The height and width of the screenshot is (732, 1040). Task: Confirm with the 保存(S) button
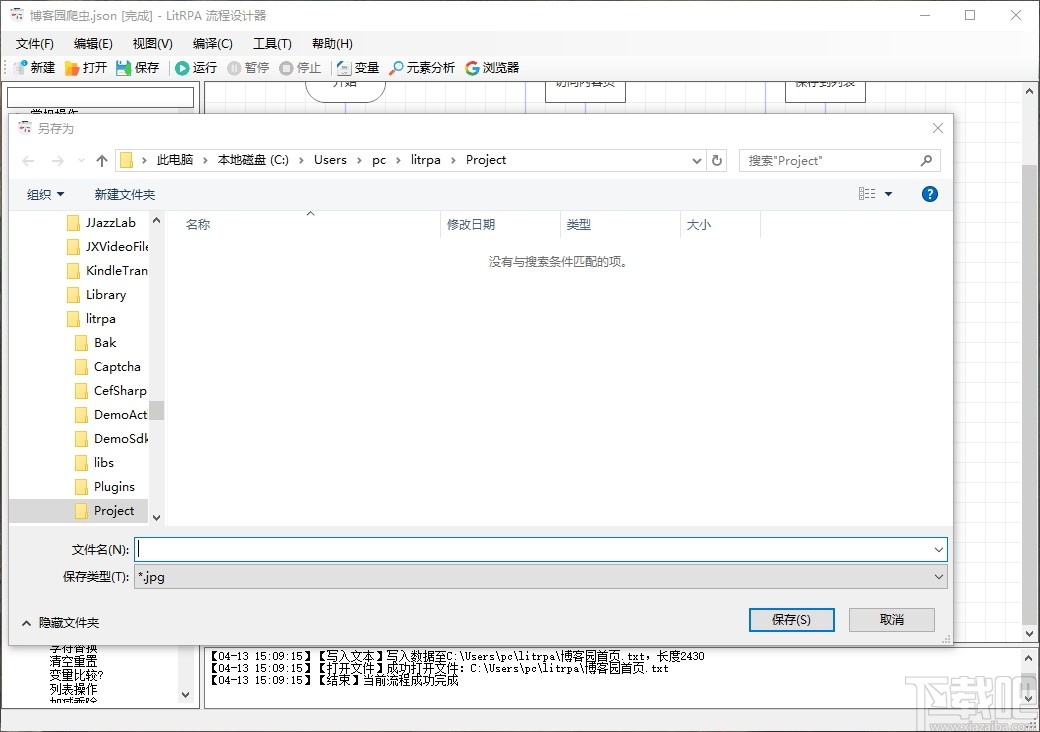[x=791, y=620]
